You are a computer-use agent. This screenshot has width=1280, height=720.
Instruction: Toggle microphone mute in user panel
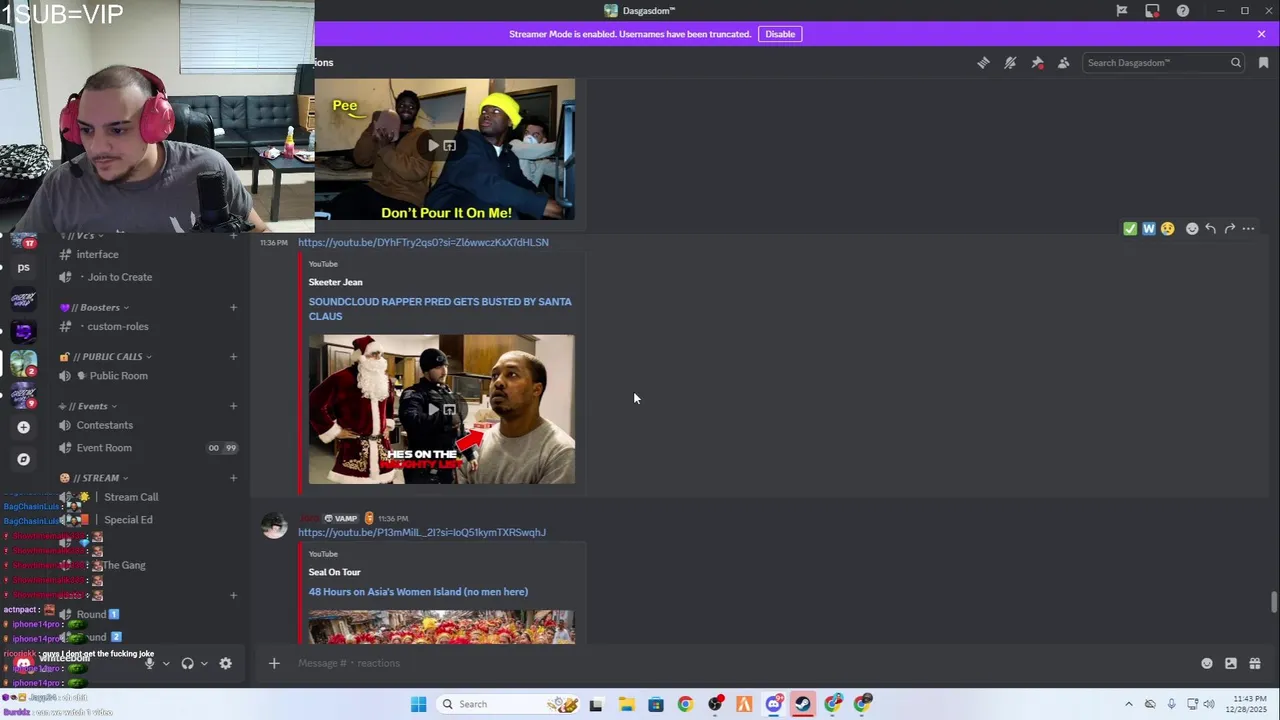(150, 663)
